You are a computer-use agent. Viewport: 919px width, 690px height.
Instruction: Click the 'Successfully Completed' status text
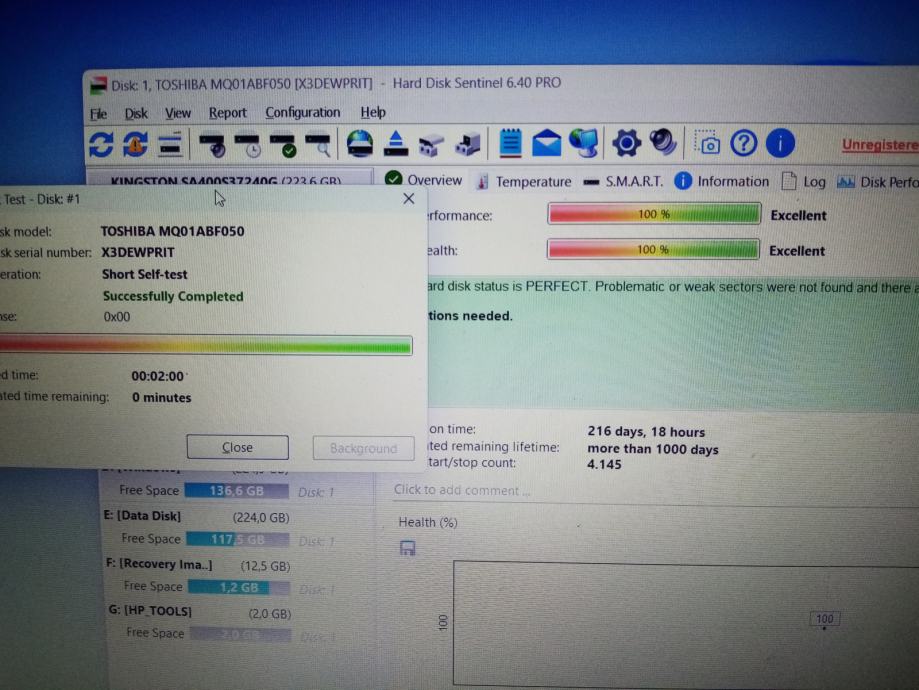tap(173, 297)
